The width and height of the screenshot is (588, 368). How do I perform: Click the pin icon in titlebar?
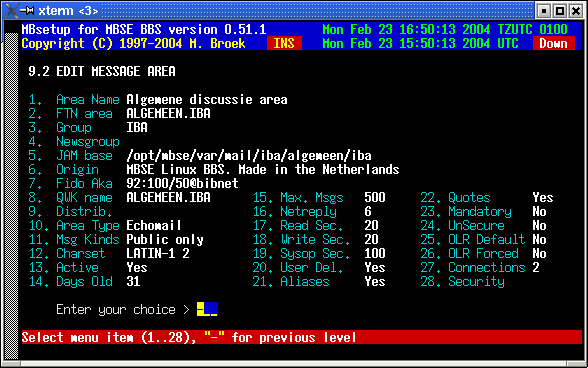pyautogui.click(x=27, y=11)
